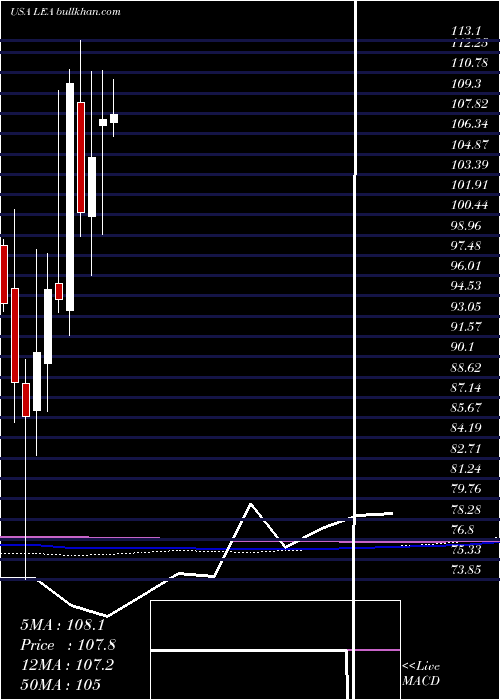Click the 50MA : 105 readout
Viewport: 500px width, 700px height.
(x=60, y=684)
